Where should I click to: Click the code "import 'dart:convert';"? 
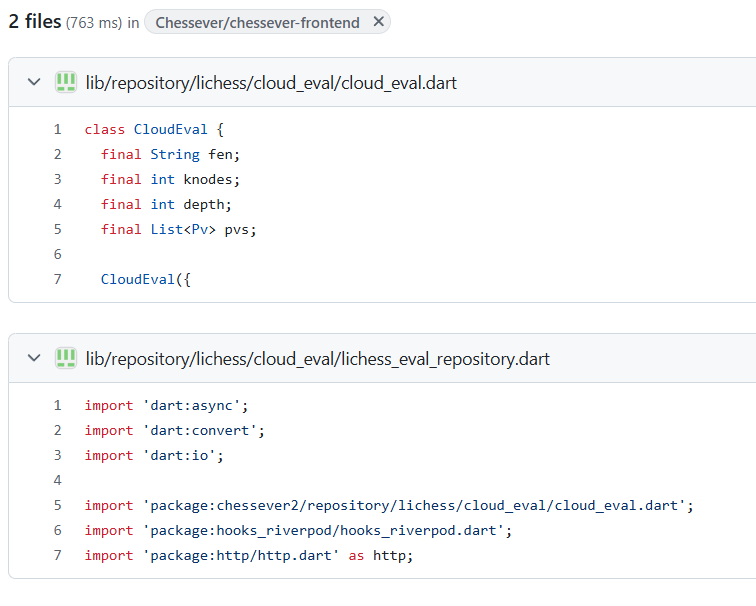(x=175, y=431)
